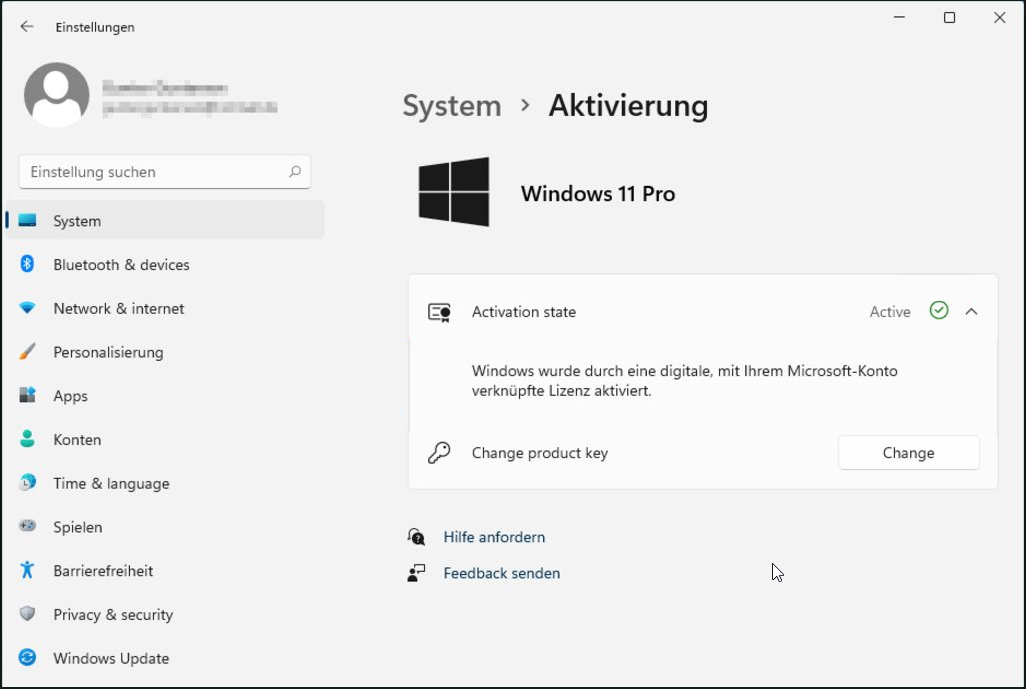Open Konten settings
The height and width of the screenshot is (689, 1026).
(165, 440)
